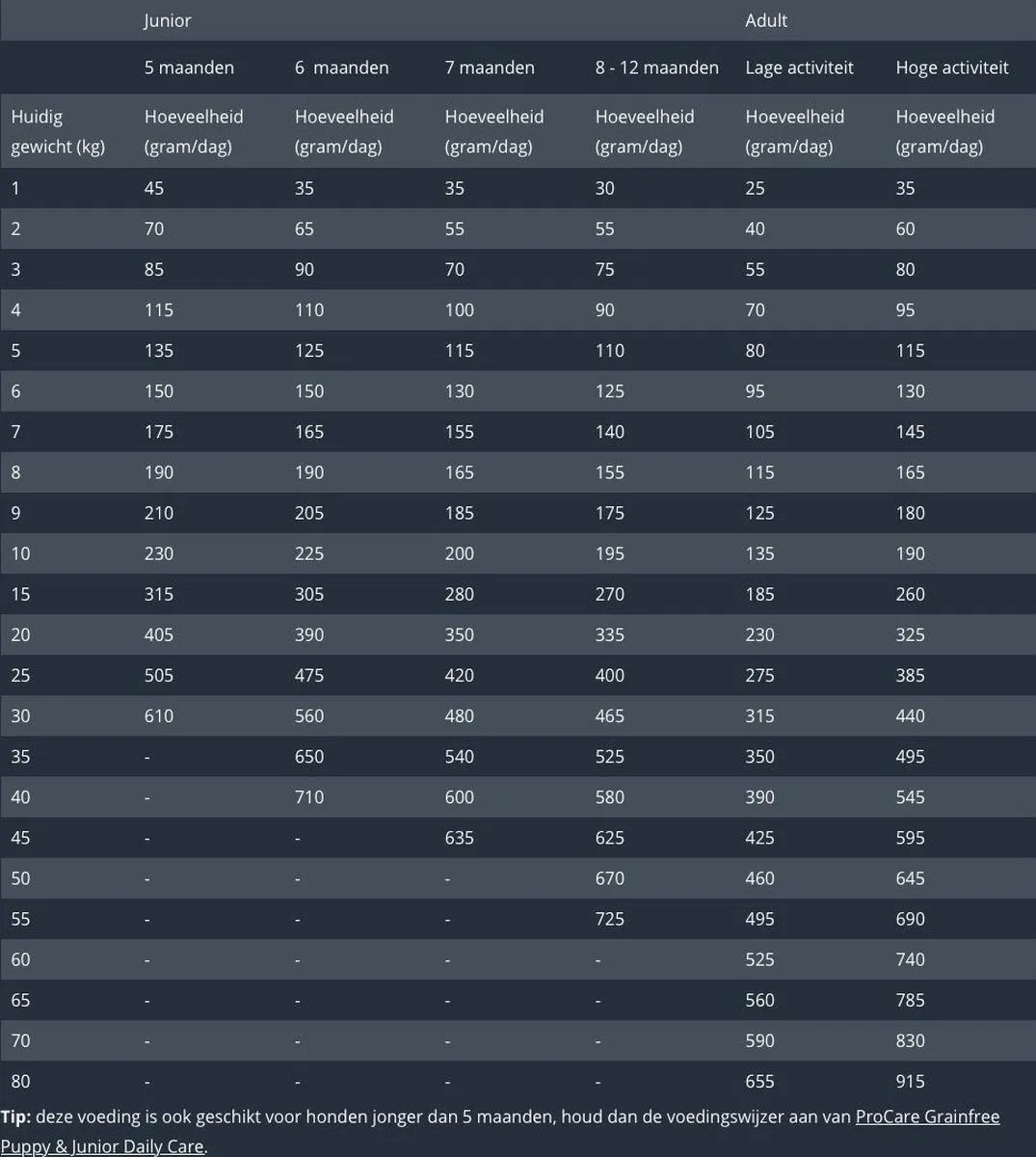Click the Lage activiteit column header
Image resolution: width=1036 pixels, height=1157 pixels.
point(799,67)
